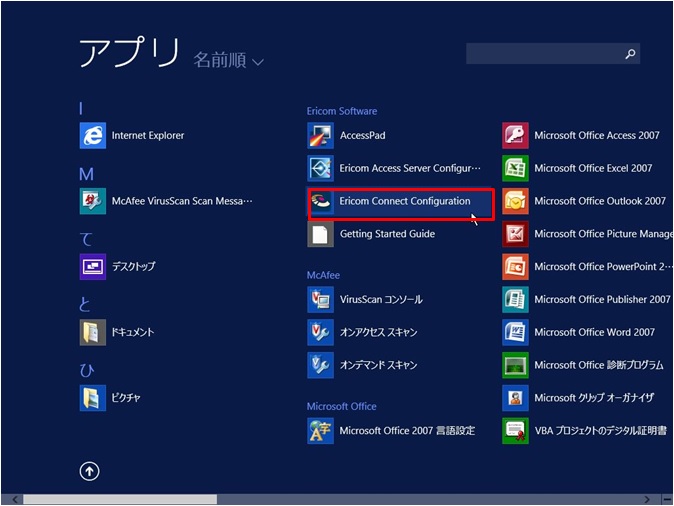Image resolution: width=674 pixels, height=506 pixels.
Task: Open the Getting Started Guide document icon
Action: click(x=320, y=234)
